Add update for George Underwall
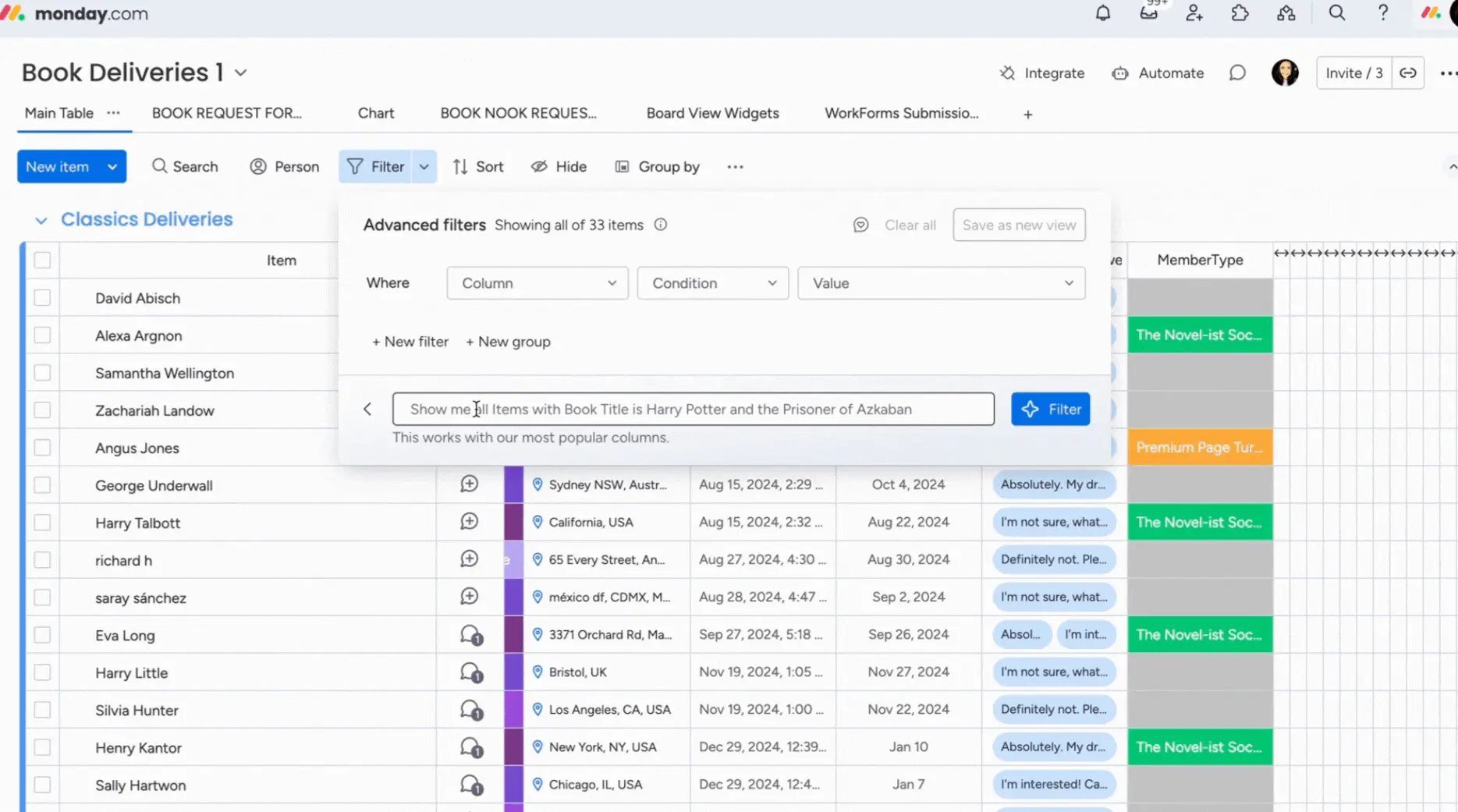Screen dimensions: 1458x812 tap(469, 484)
